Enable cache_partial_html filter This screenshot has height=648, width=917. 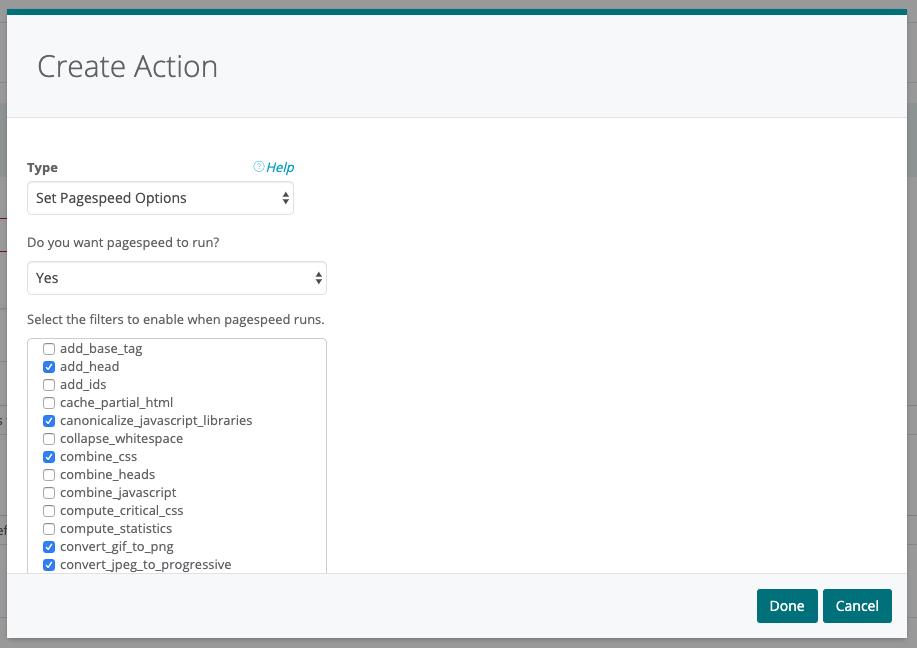(49, 403)
